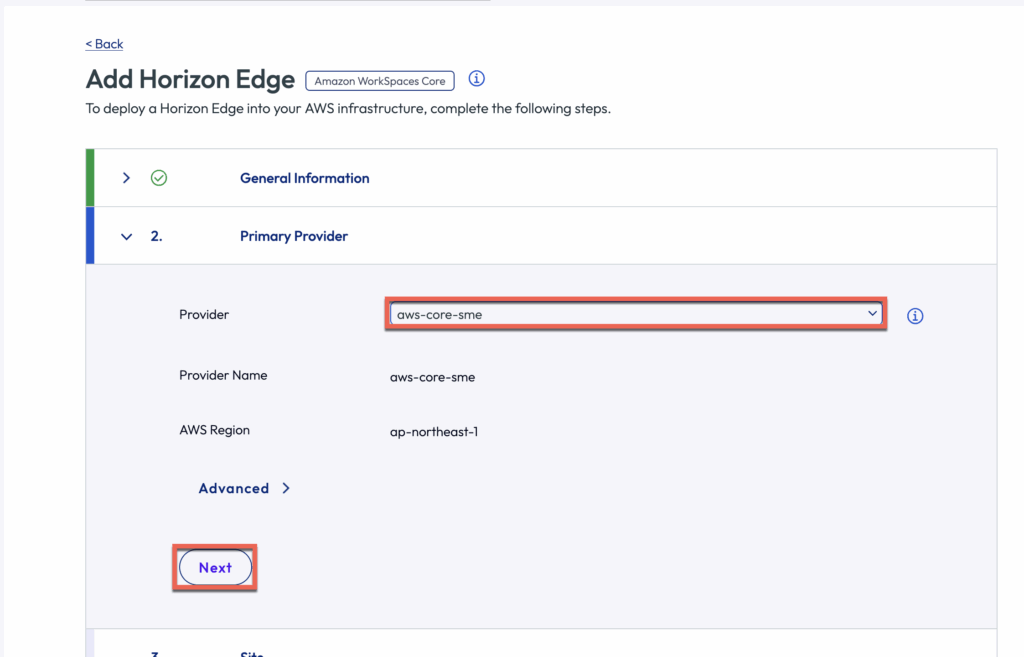Click the AWS Region field label
1024x657 pixels.
tap(214, 430)
